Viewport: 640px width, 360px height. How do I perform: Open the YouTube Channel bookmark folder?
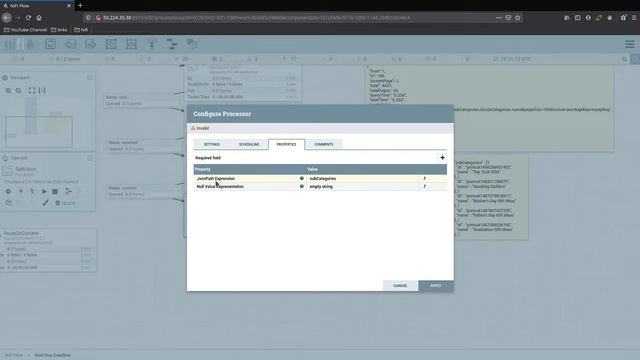coord(25,30)
